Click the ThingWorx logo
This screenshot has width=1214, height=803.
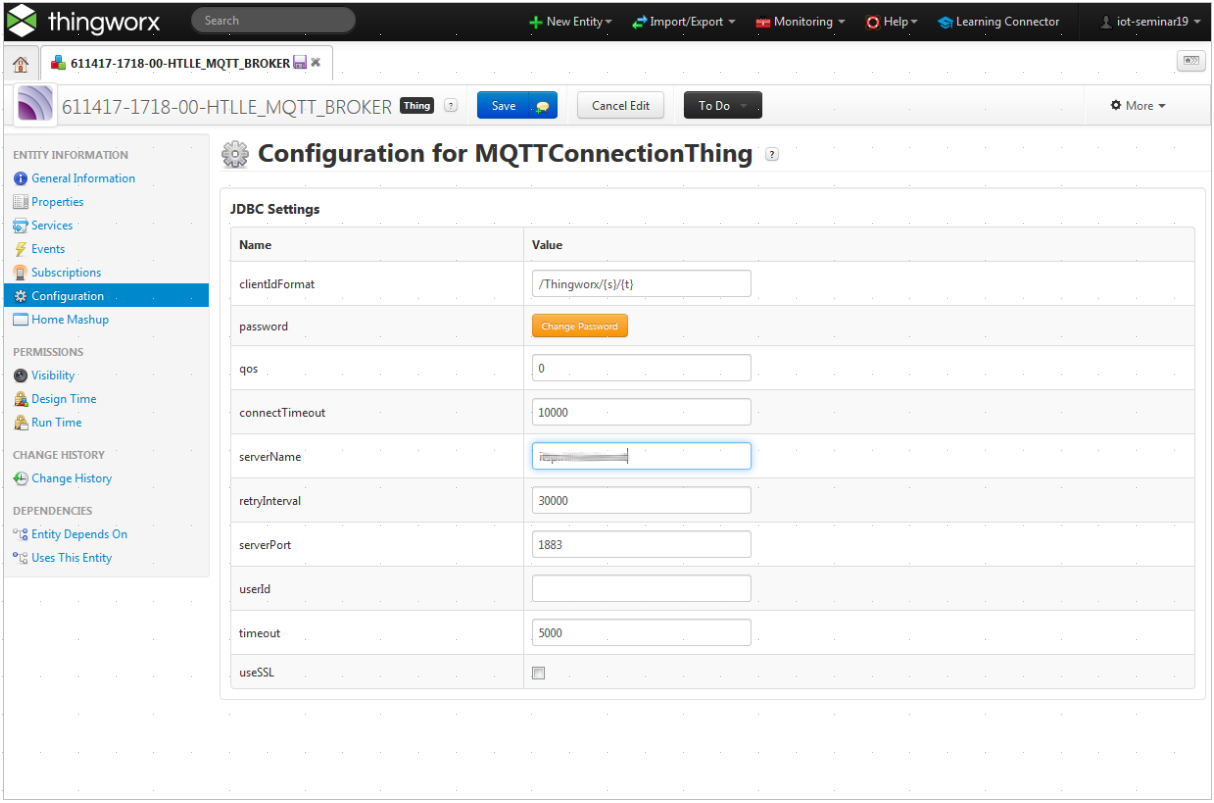(x=83, y=20)
